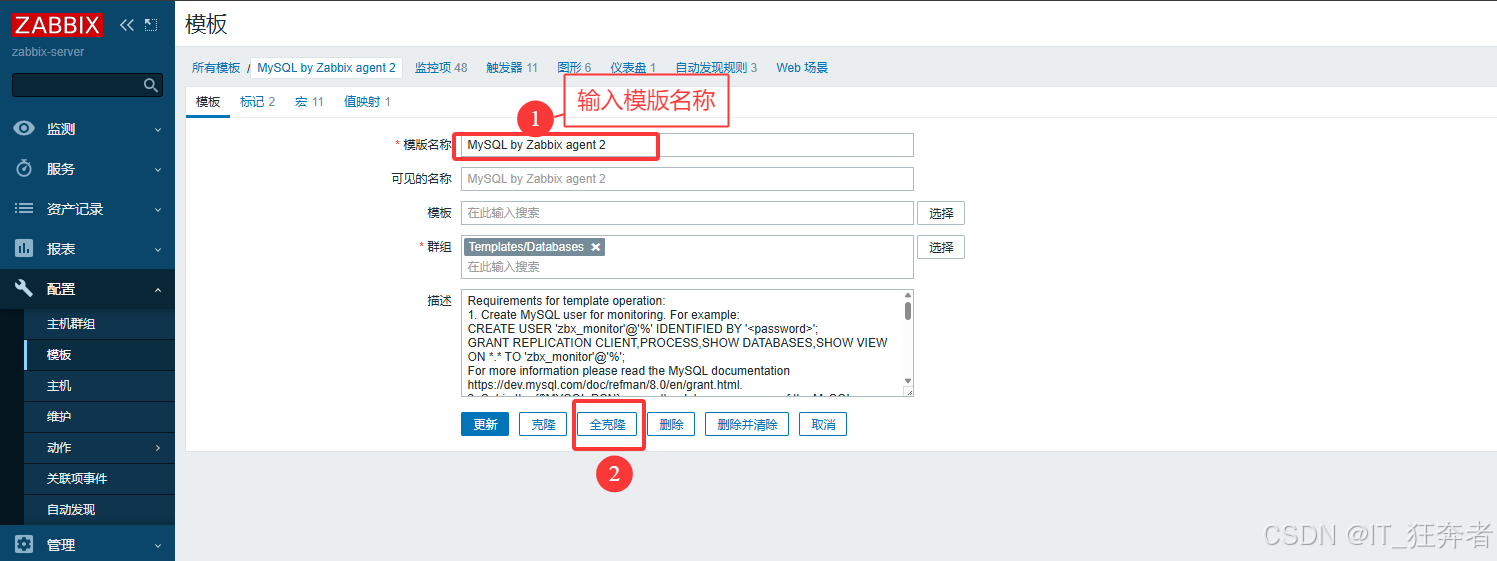This screenshot has width=1497, height=561.
Task: Click the wrench icon for 配置
Action: tap(24, 289)
